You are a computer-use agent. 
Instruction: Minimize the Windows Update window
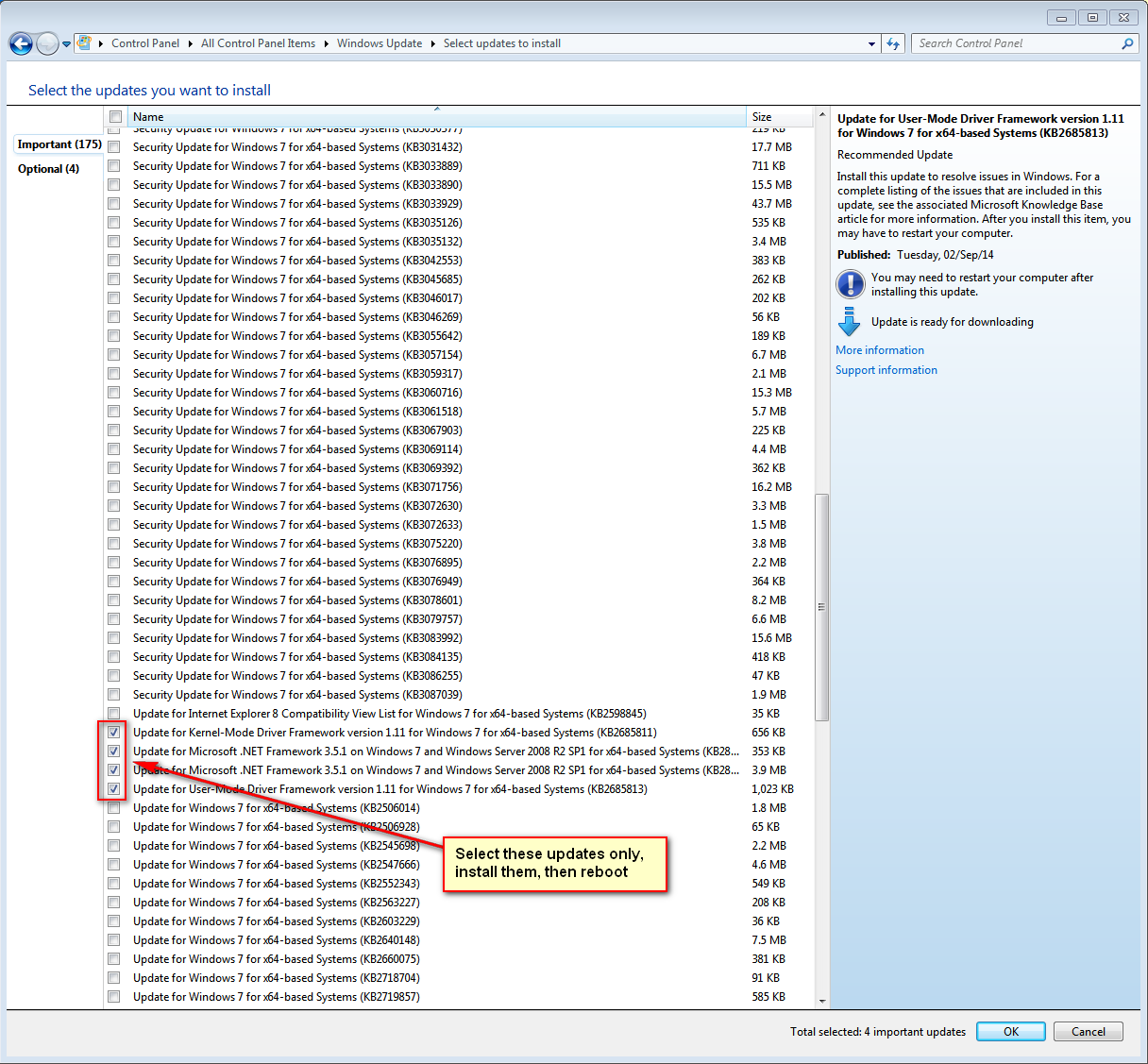coord(1062,17)
